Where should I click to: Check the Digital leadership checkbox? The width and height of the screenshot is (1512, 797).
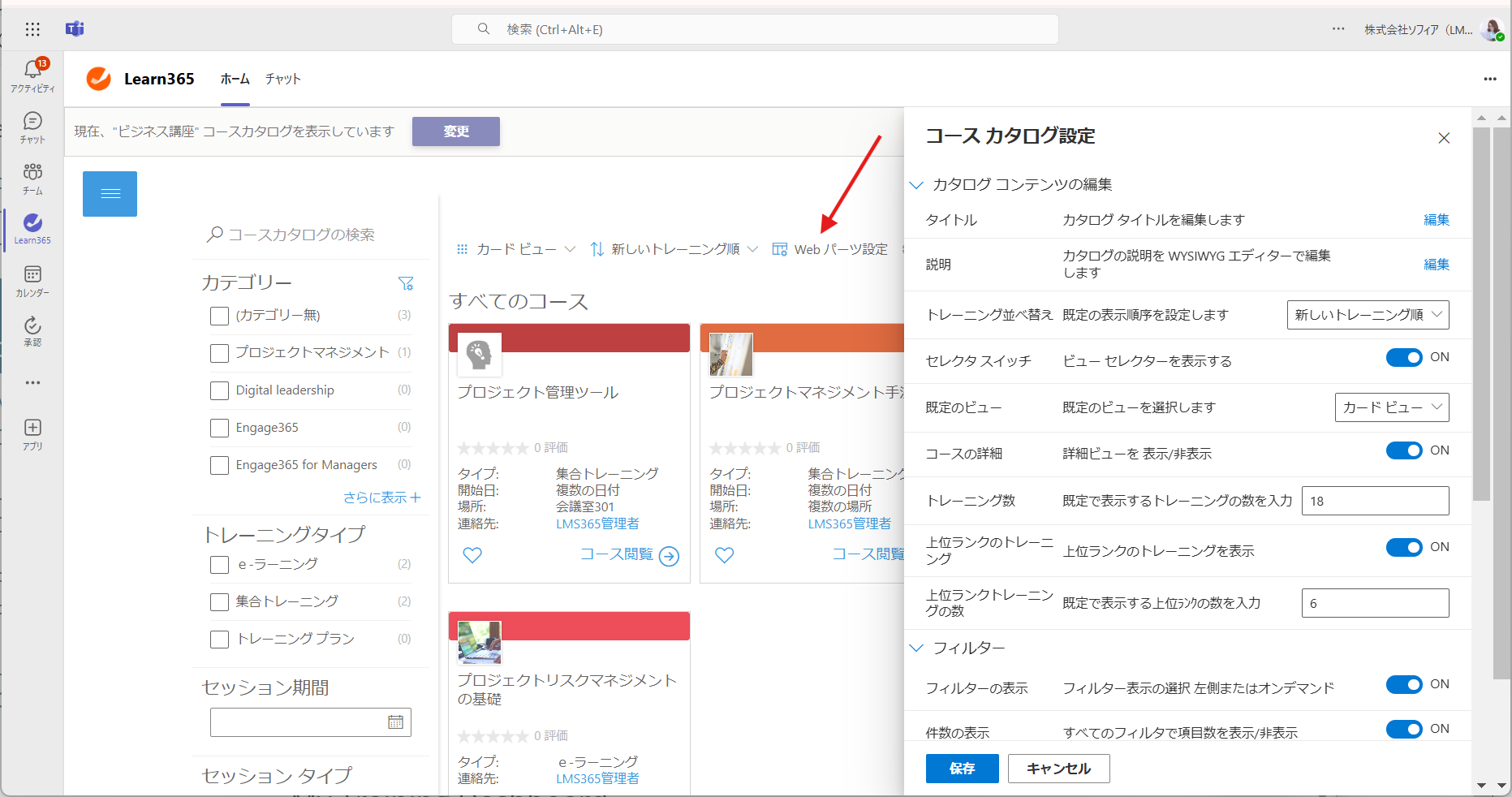pyautogui.click(x=219, y=390)
